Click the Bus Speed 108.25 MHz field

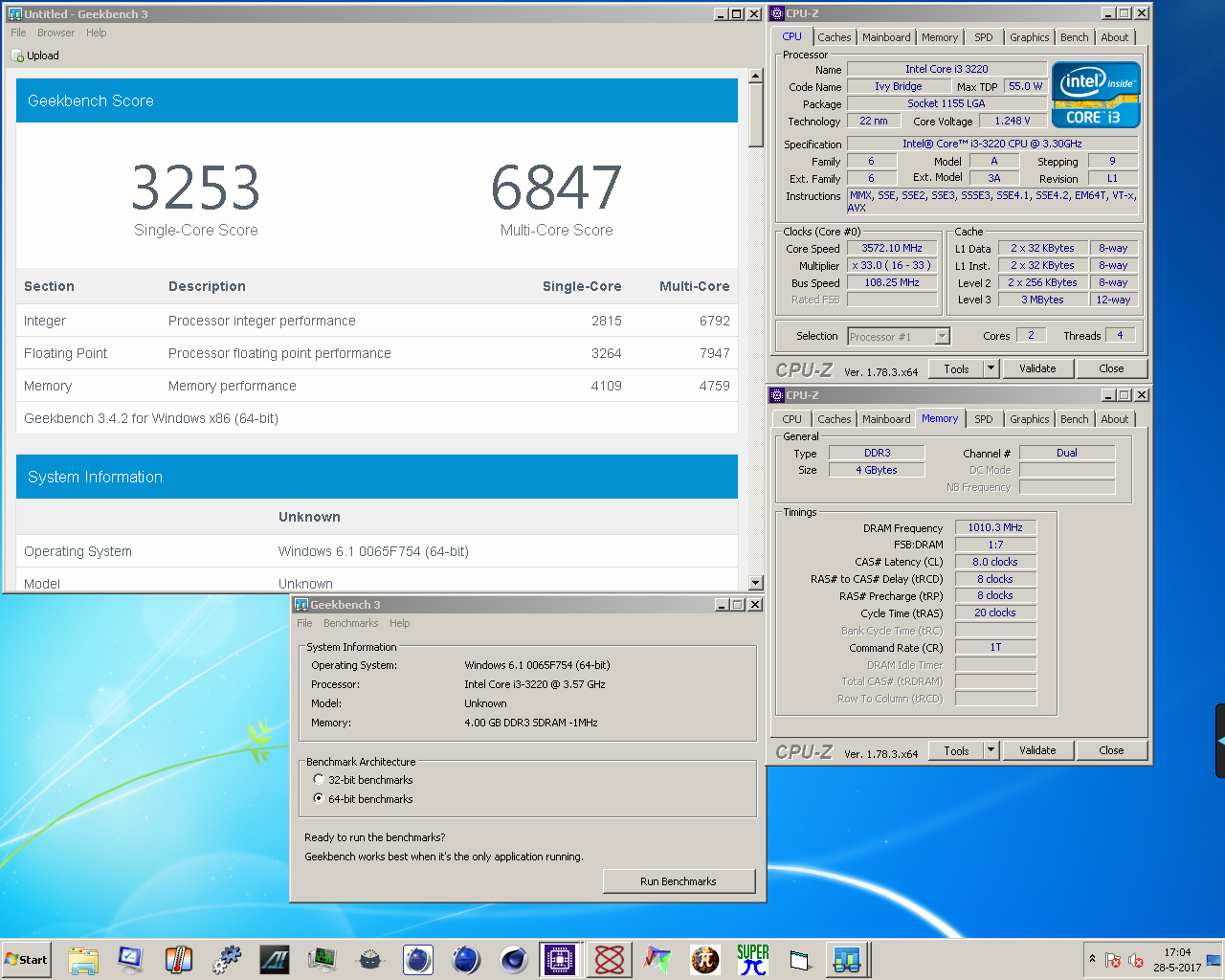tap(892, 282)
